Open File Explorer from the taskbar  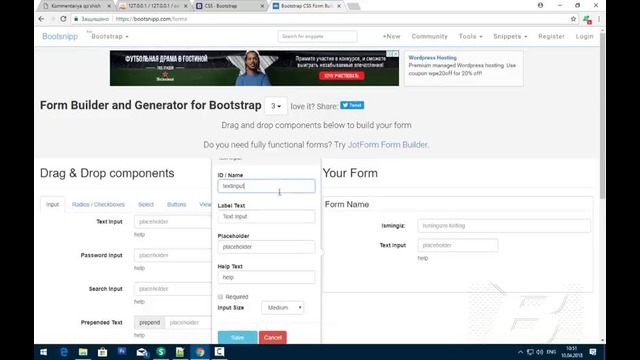[83, 352]
